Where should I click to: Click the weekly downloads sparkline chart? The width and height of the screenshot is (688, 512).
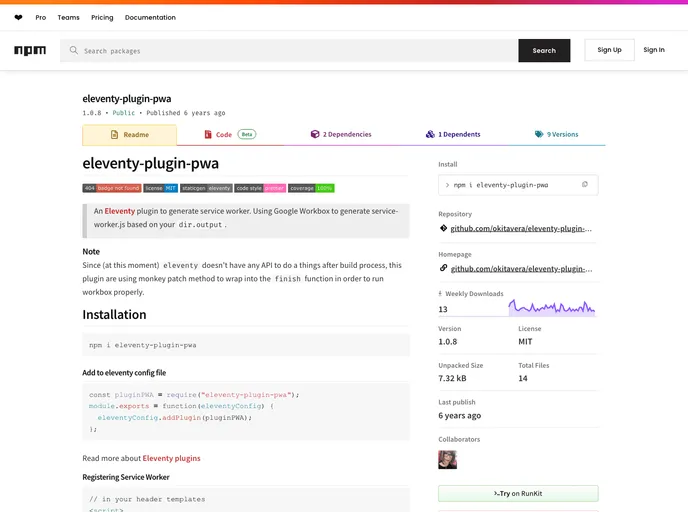tap(552, 308)
